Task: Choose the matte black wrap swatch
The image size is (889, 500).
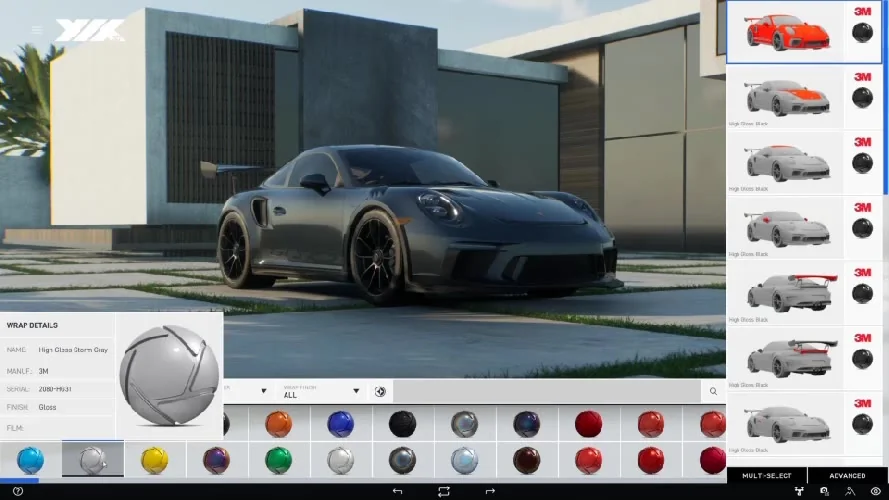Action: coord(403,424)
